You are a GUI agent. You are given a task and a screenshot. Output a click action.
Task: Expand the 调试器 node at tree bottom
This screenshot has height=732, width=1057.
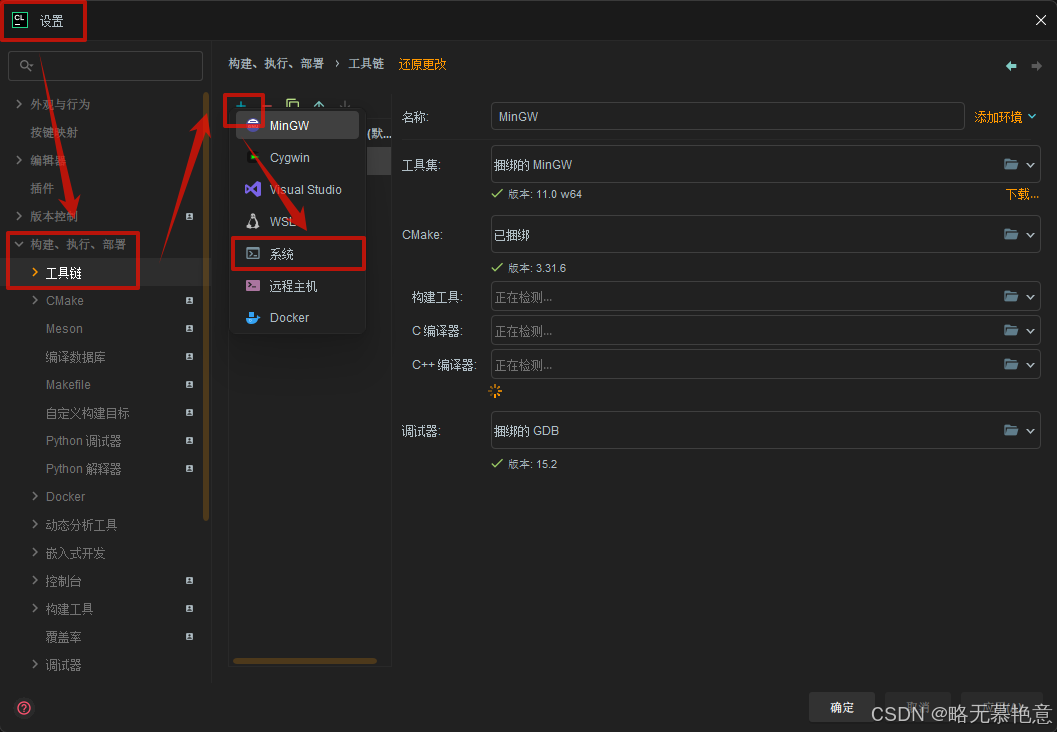point(35,665)
